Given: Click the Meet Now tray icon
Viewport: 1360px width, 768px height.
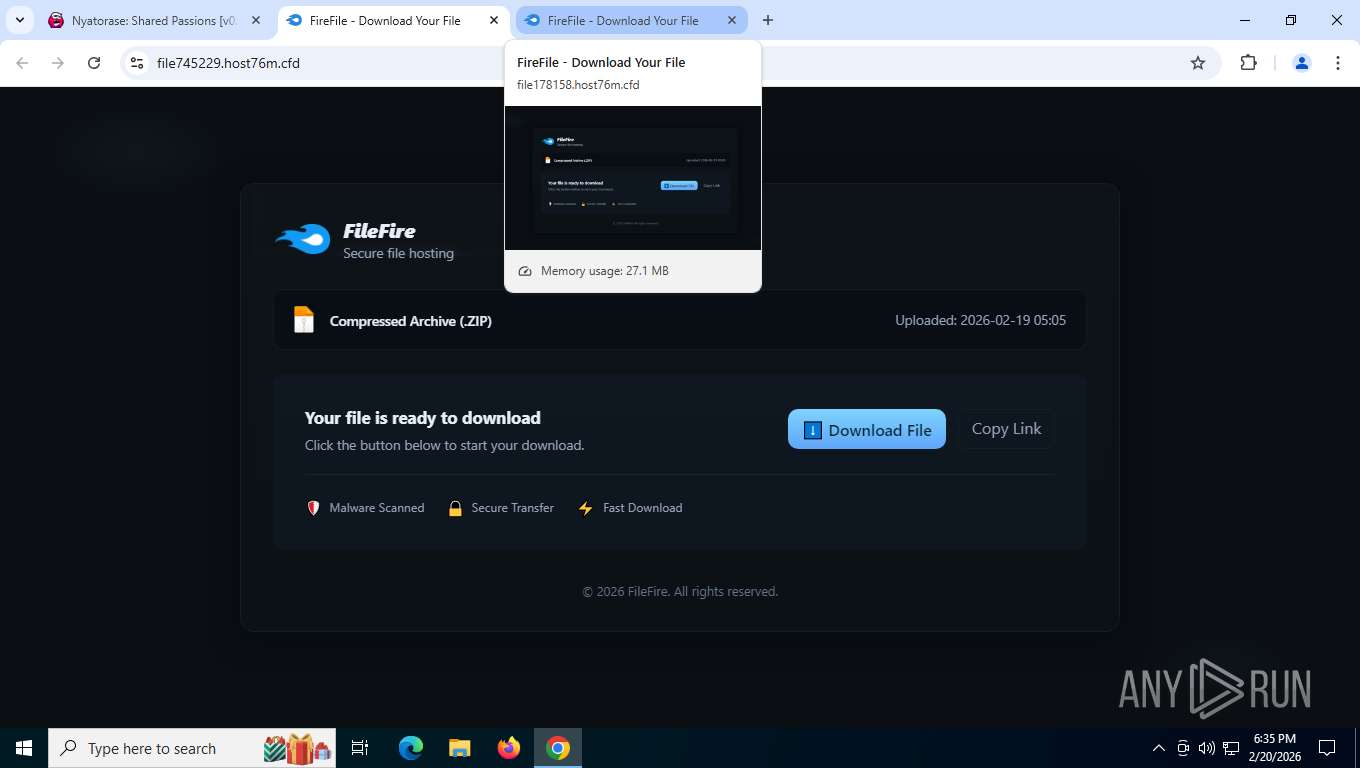Looking at the screenshot, I should tap(1183, 748).
